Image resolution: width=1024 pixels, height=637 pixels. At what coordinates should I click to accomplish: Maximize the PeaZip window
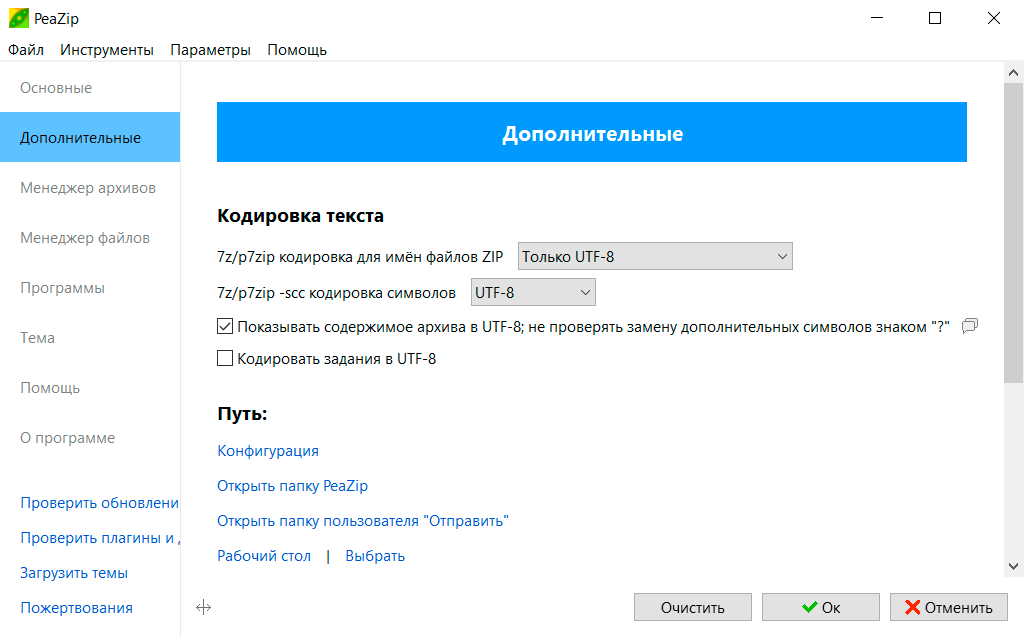click(935, 18)
